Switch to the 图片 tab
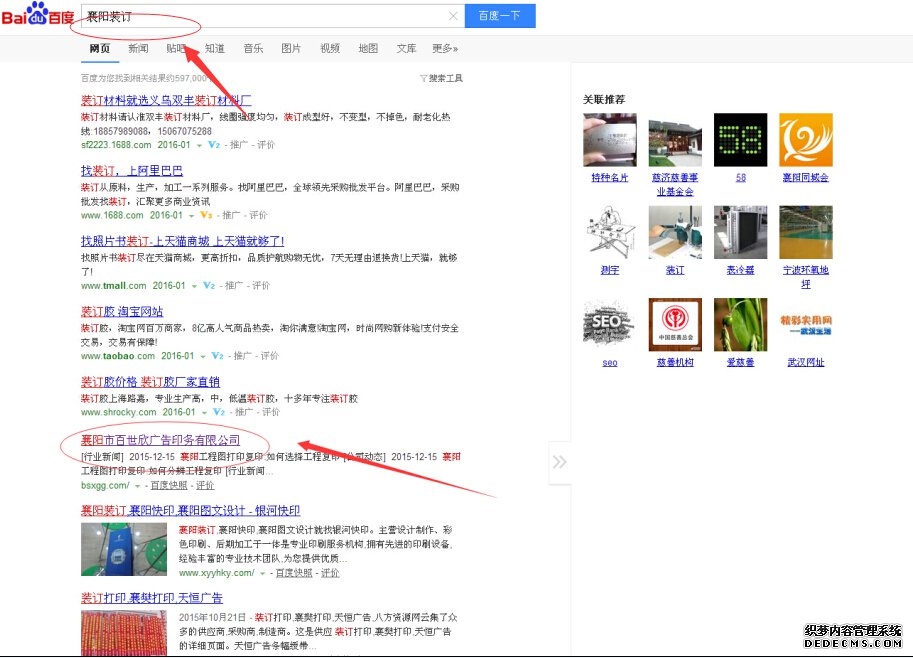Screen dimensions: 913x658 point(291,48)
